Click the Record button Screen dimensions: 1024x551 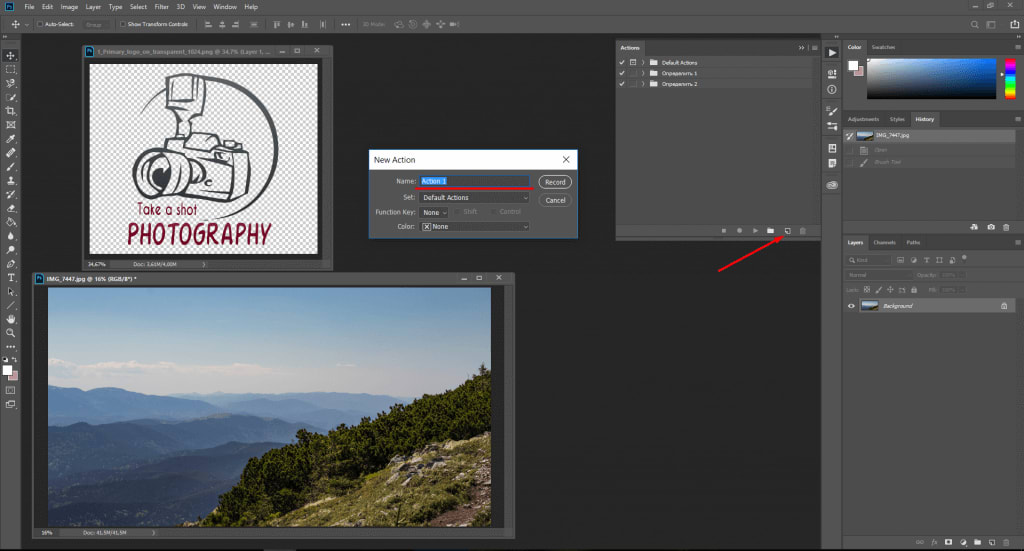[x=555, y=182]
